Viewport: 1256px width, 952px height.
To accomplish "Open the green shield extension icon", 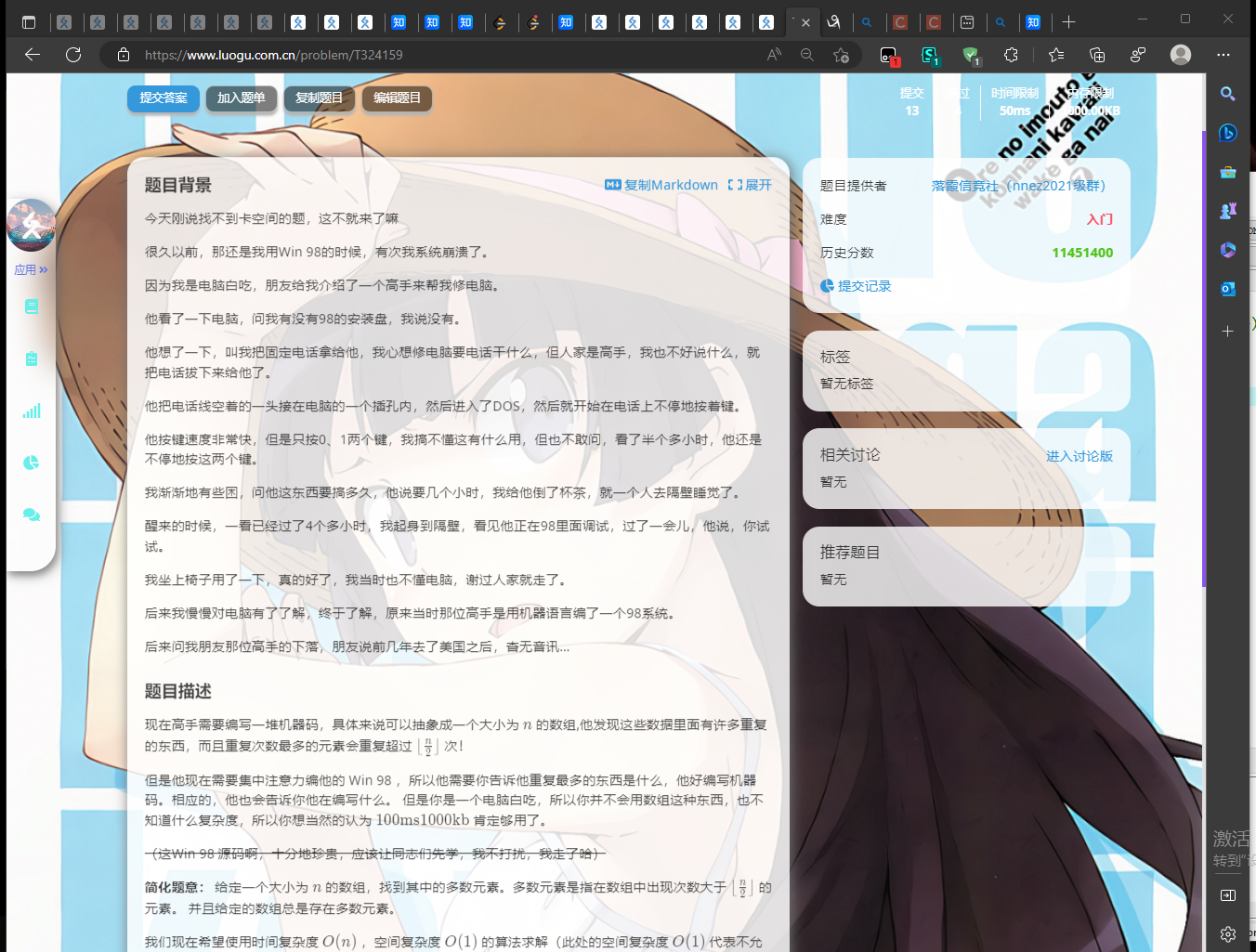I will click(x=971, y=55).
